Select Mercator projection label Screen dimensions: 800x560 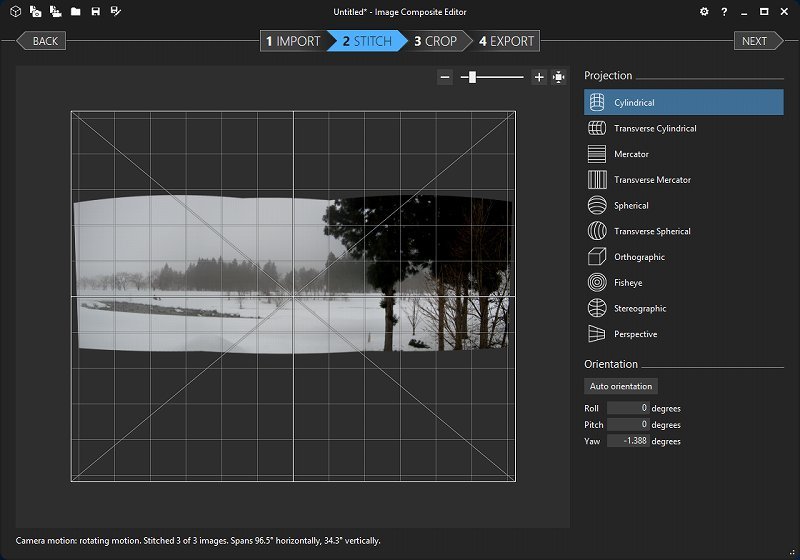(x=631, y=154)
